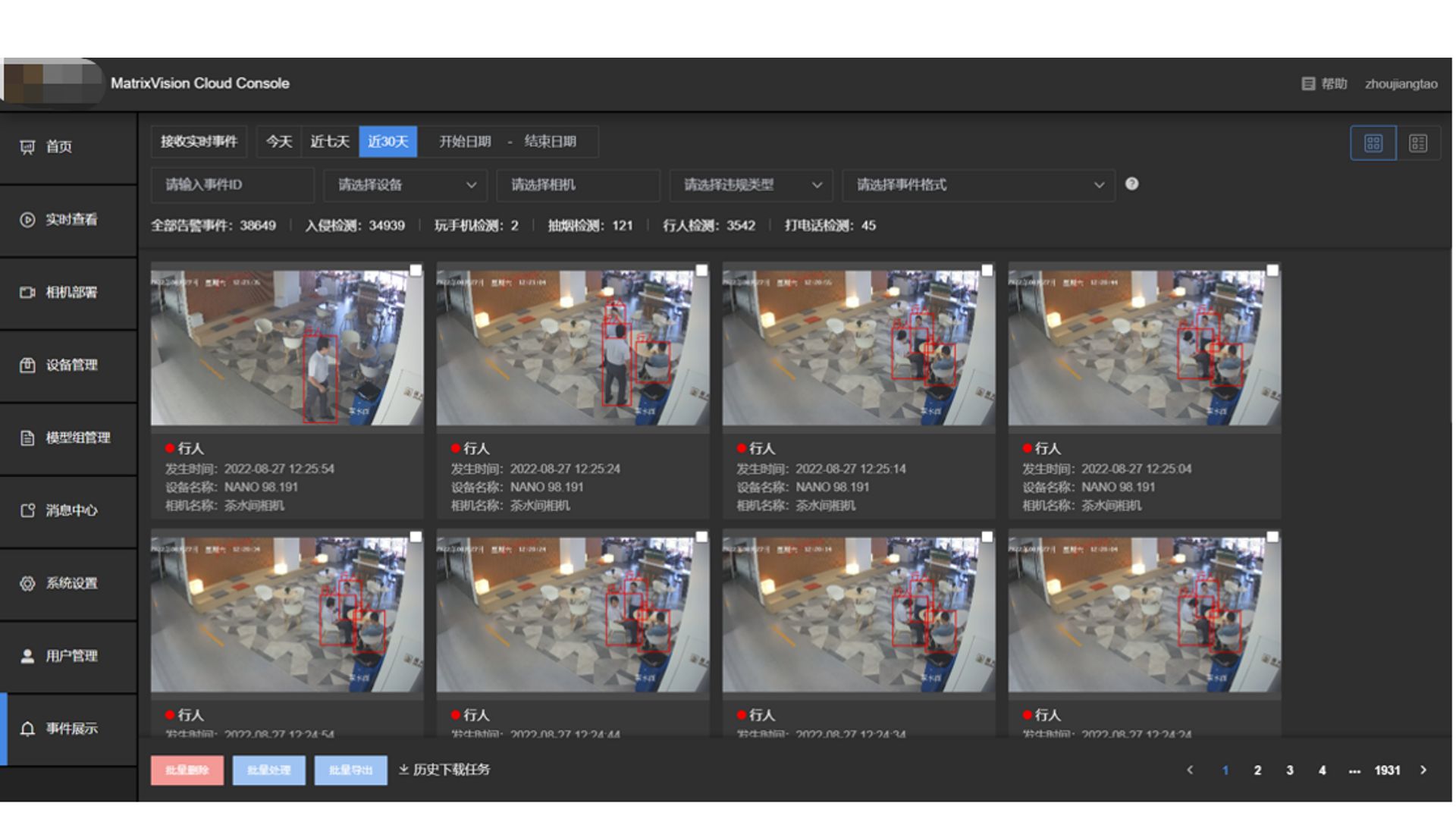The width and height of the screenshot is (1456, 819).
Task: Switch to grid view layout icon
Action: [x=1373, y=143]
